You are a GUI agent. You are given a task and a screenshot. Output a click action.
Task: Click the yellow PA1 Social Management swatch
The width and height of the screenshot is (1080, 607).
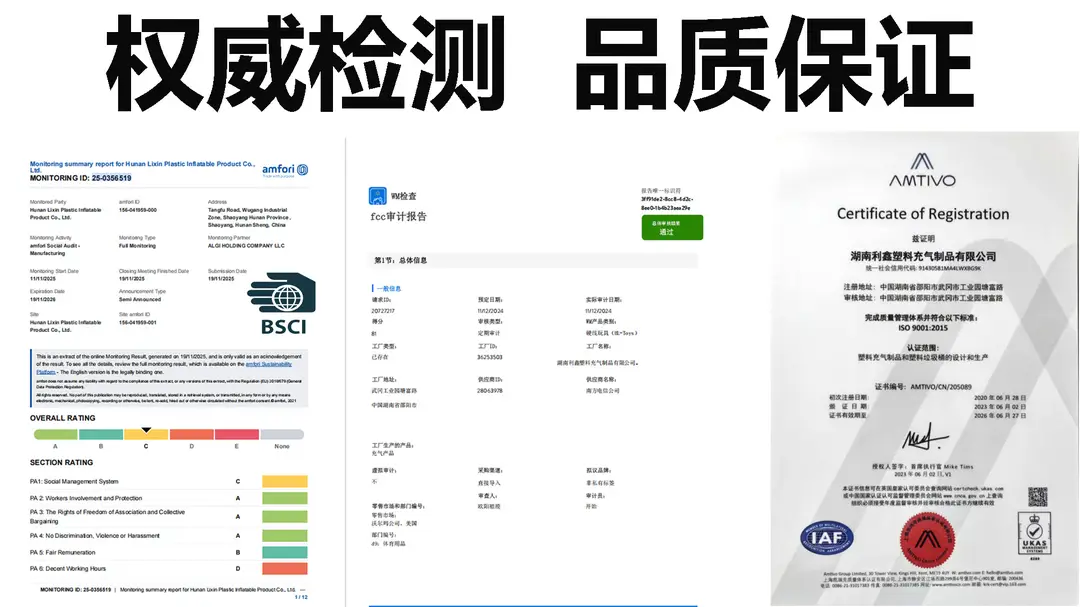click(x=284, y=482)
